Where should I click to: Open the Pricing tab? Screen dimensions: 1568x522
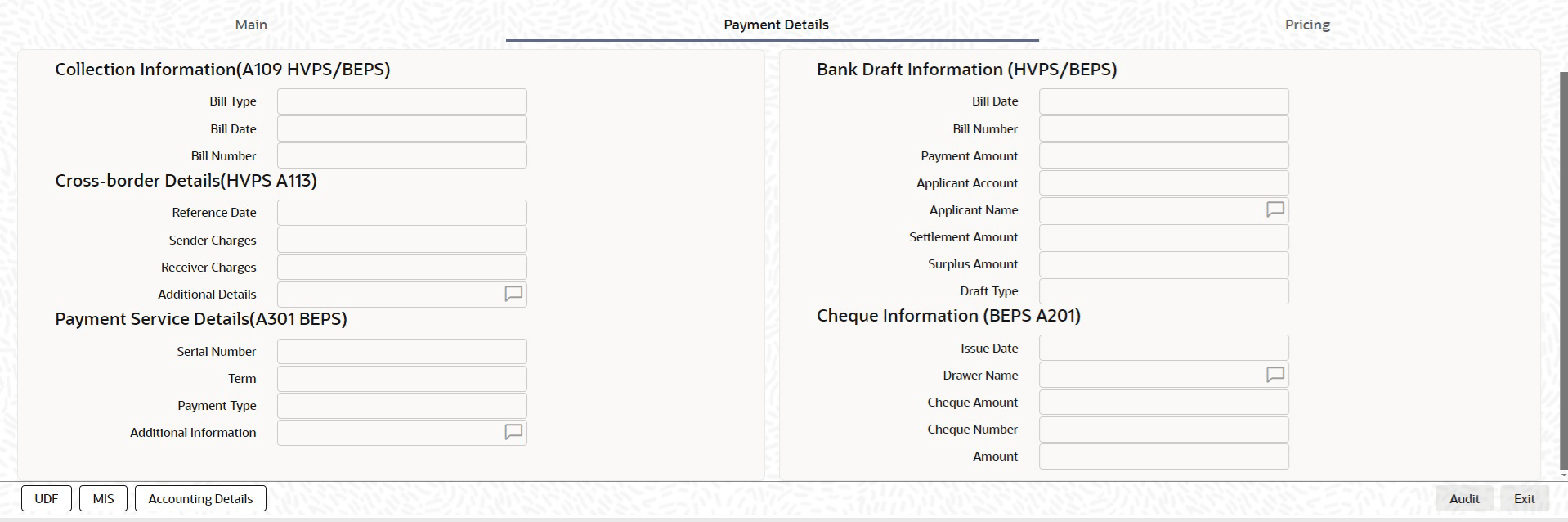point(1306,25)
